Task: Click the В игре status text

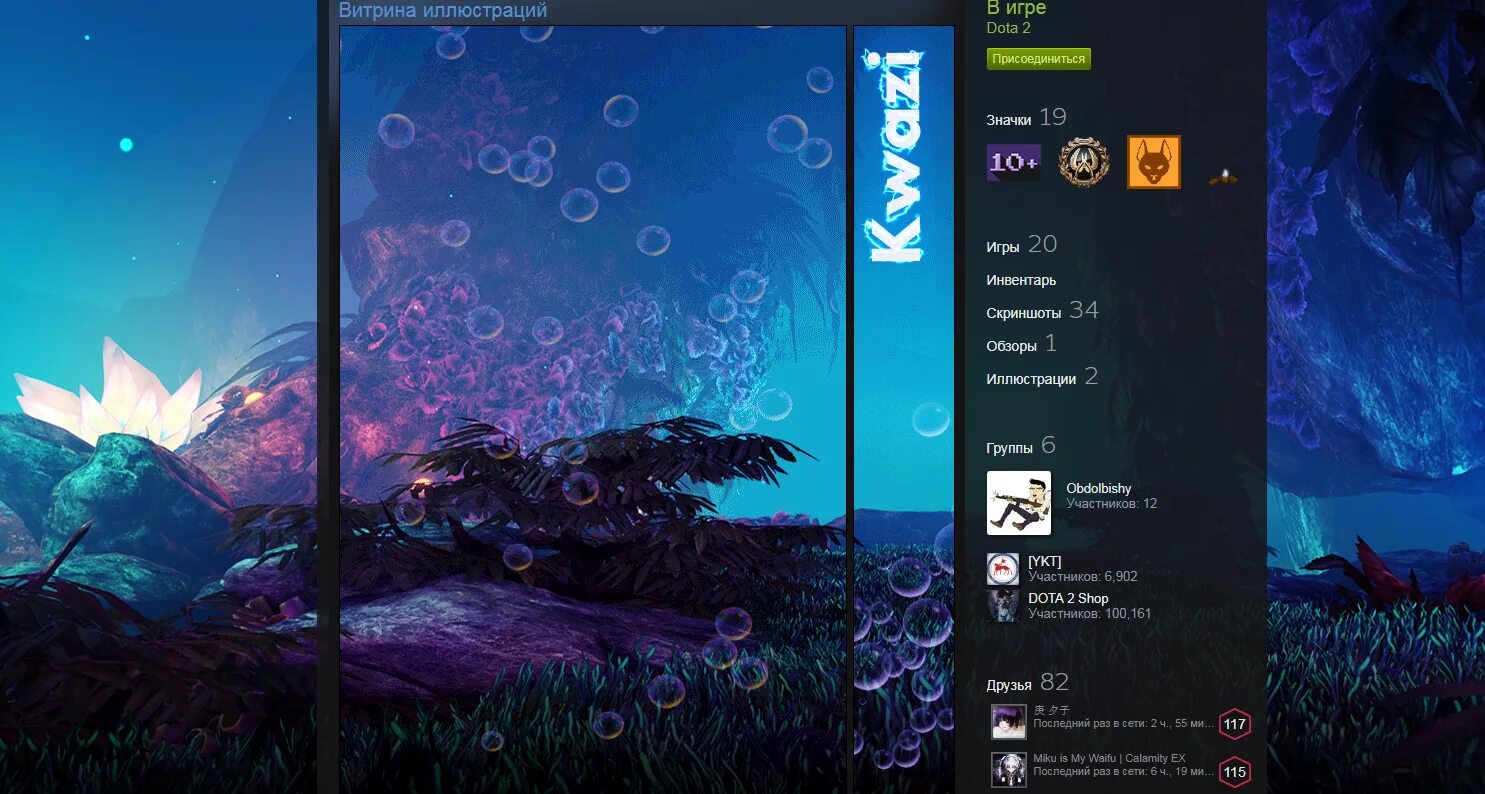Action: coord(1016,8)
